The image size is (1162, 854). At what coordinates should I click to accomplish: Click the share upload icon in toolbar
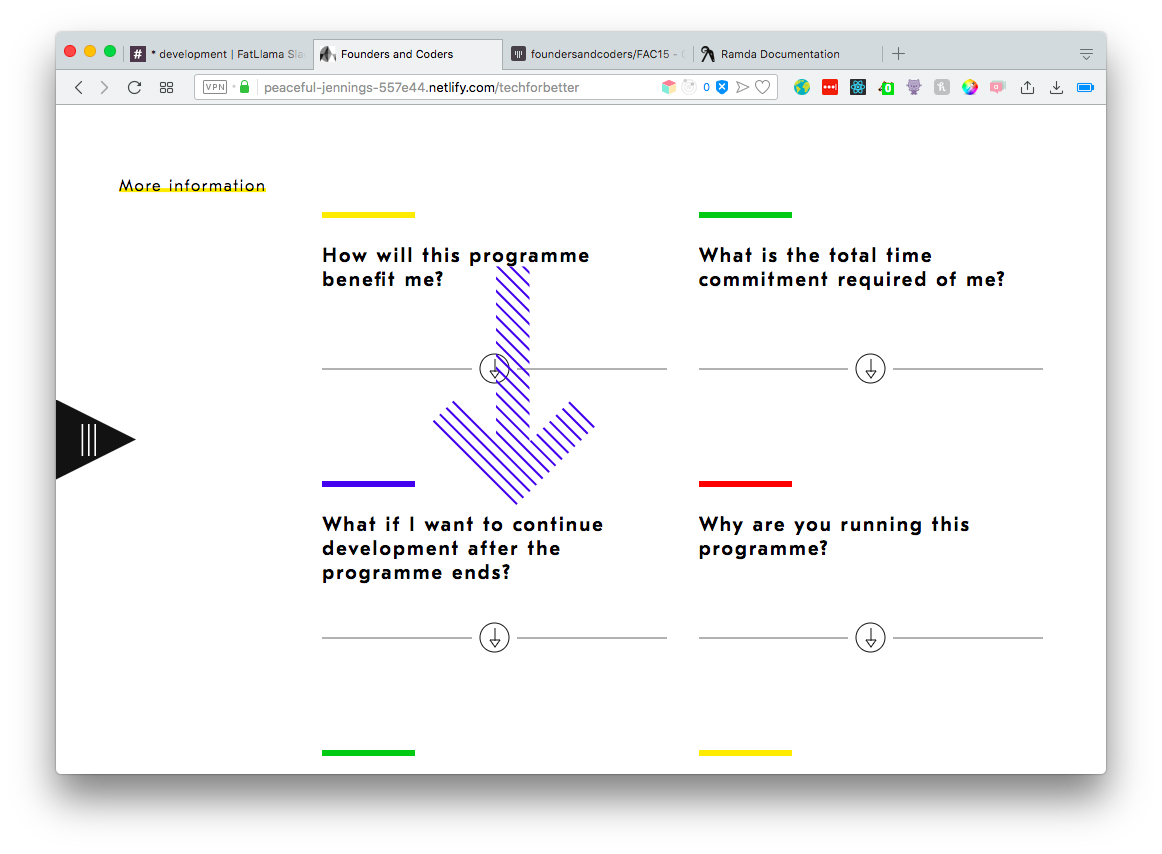[x=1027, y=87]
